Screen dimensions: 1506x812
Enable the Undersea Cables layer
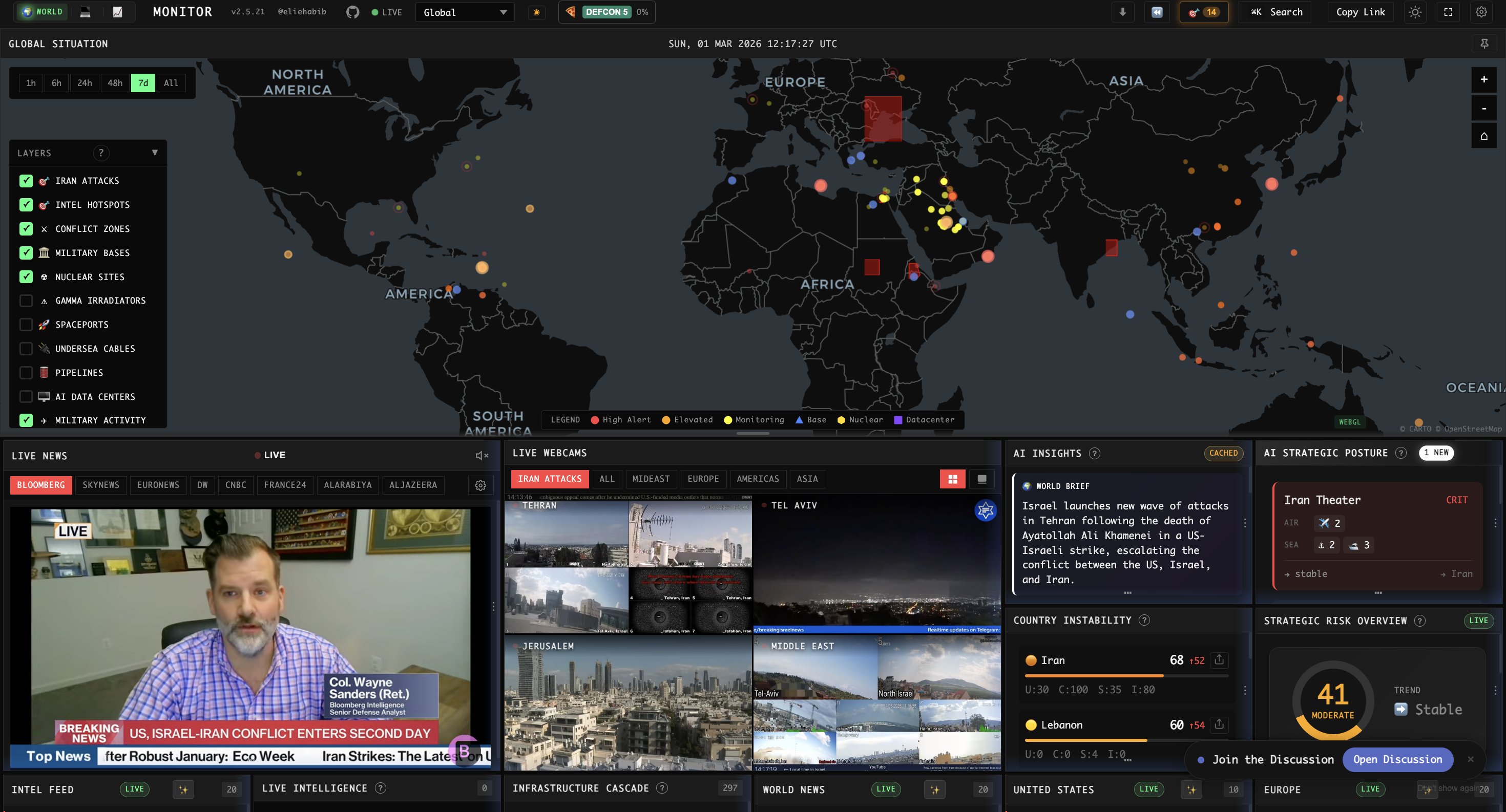tap(26, 349)
